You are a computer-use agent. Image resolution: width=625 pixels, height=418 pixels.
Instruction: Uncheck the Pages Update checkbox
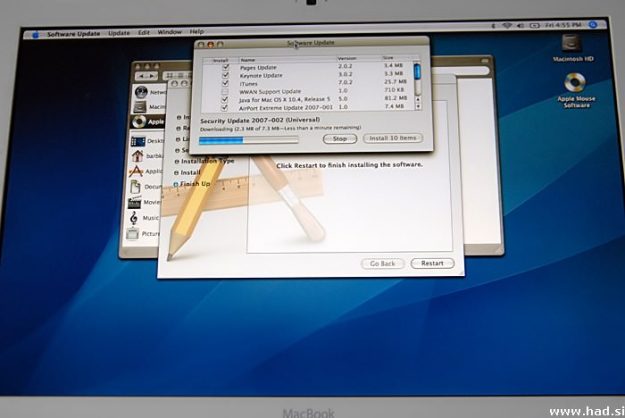tap(224, 67)
